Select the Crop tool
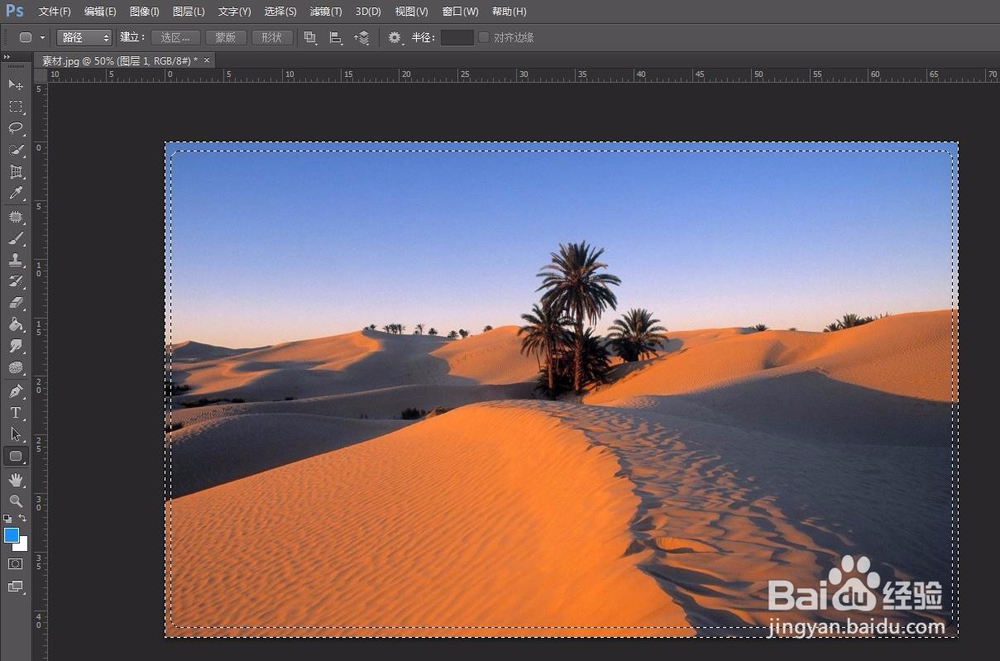The height and width of the screenshot is (661, 1000). [x=16, y=172]
